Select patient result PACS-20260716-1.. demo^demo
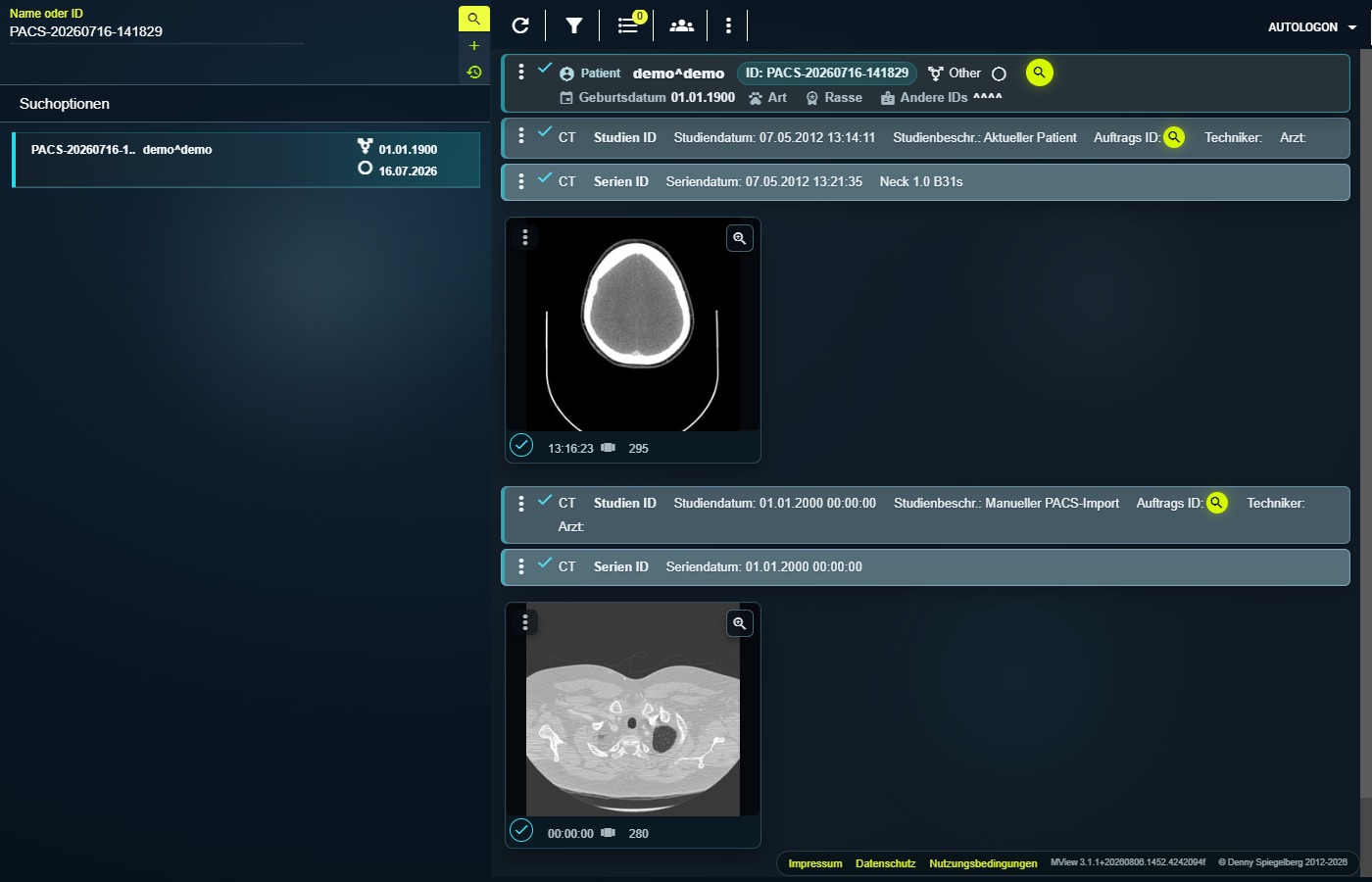 click(246, 159)
